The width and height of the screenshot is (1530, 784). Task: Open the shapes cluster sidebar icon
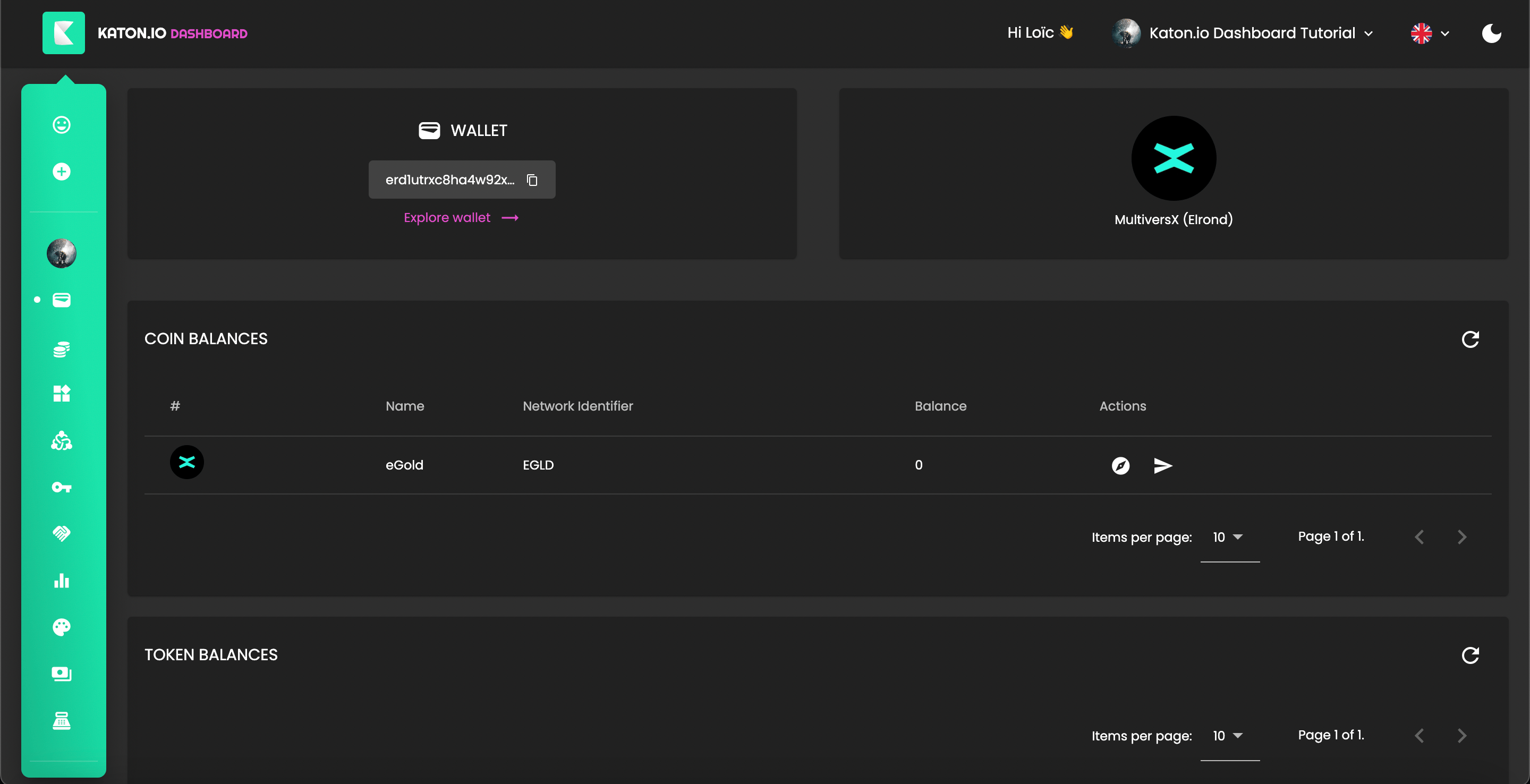pyautogui.click(x=62, y=441)
